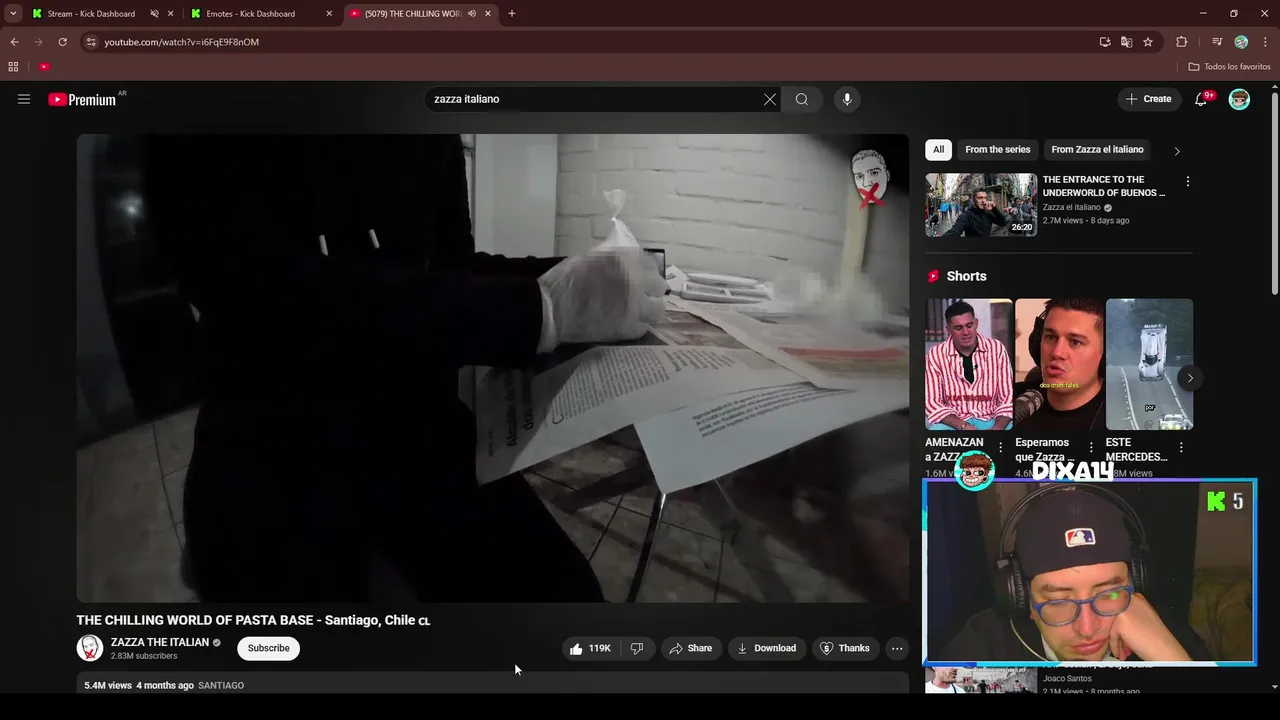Reload the page in browser

click(62, 42)
